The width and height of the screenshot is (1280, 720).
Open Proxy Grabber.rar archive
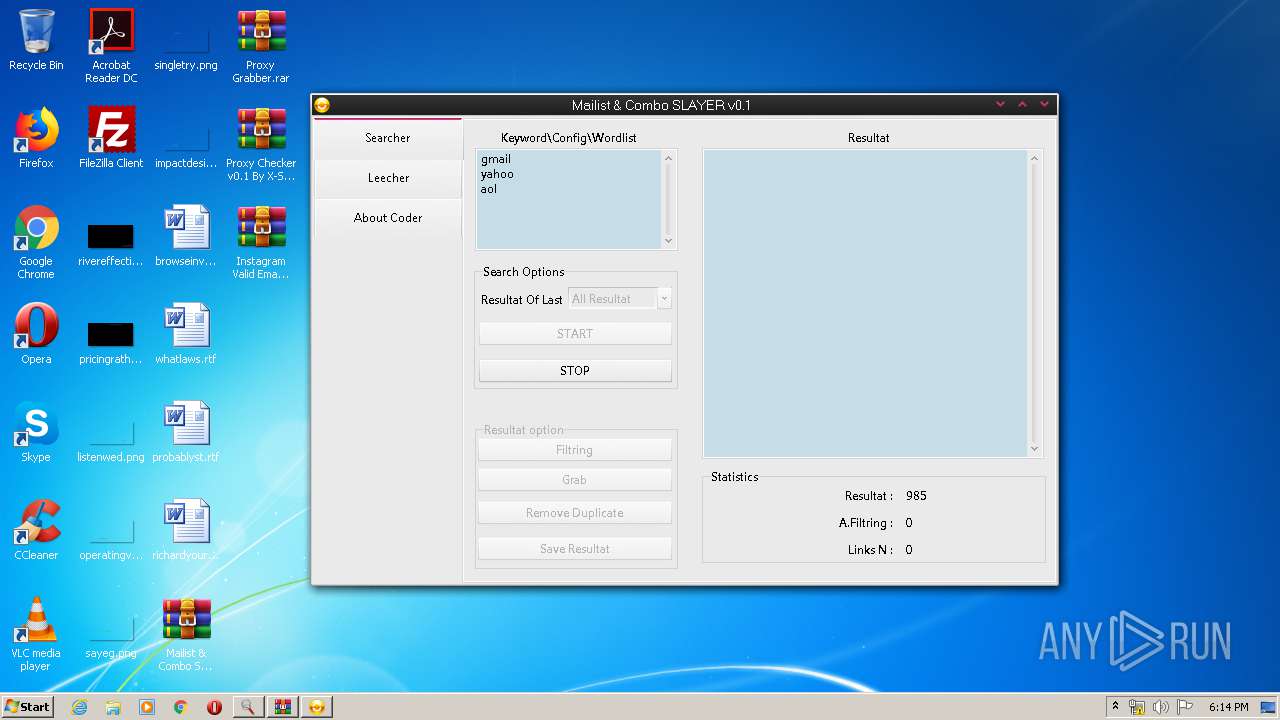click(x=261, y=45)
